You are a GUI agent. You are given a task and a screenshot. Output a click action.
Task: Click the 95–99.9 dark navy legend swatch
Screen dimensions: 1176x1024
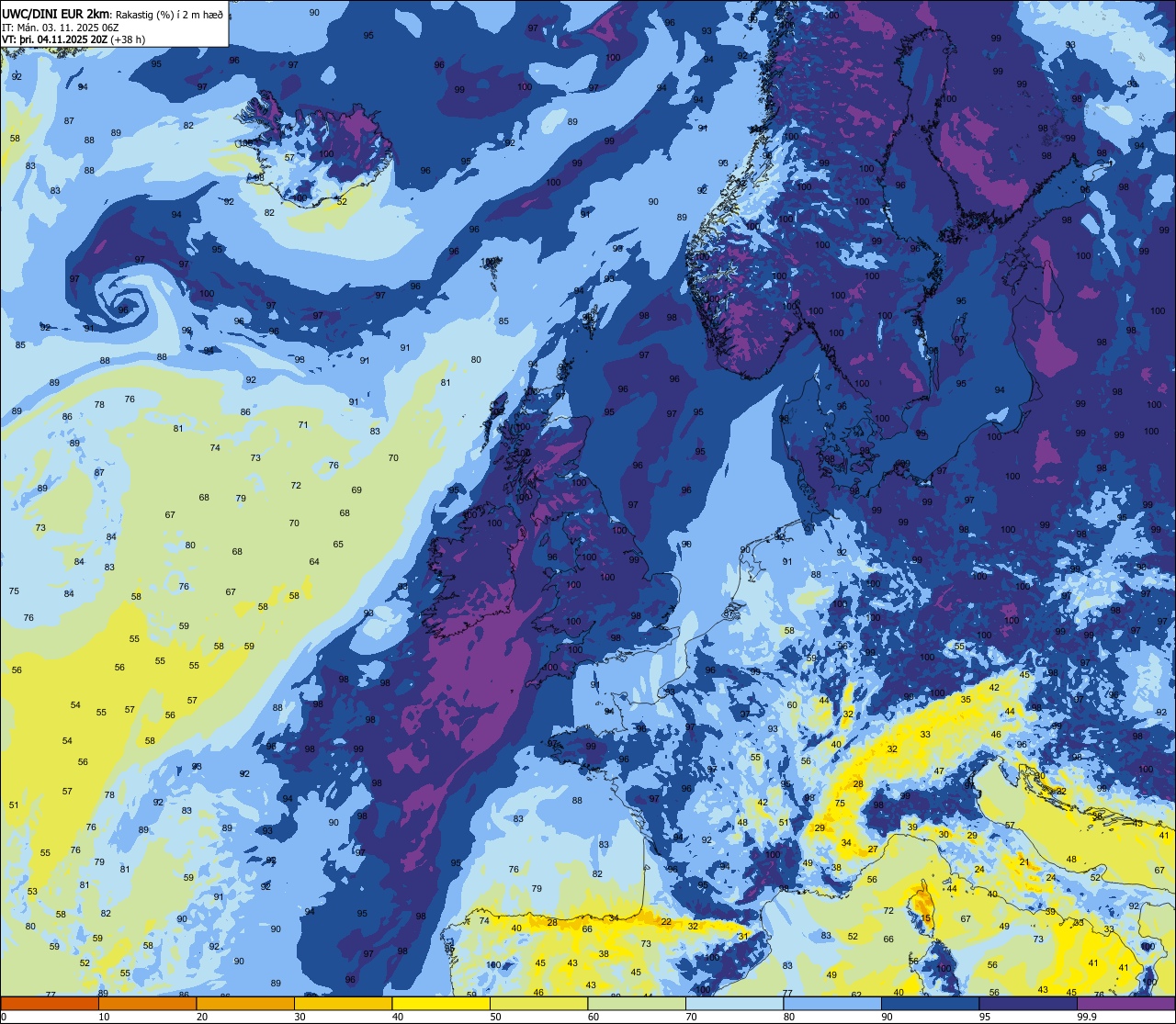1028,1003
